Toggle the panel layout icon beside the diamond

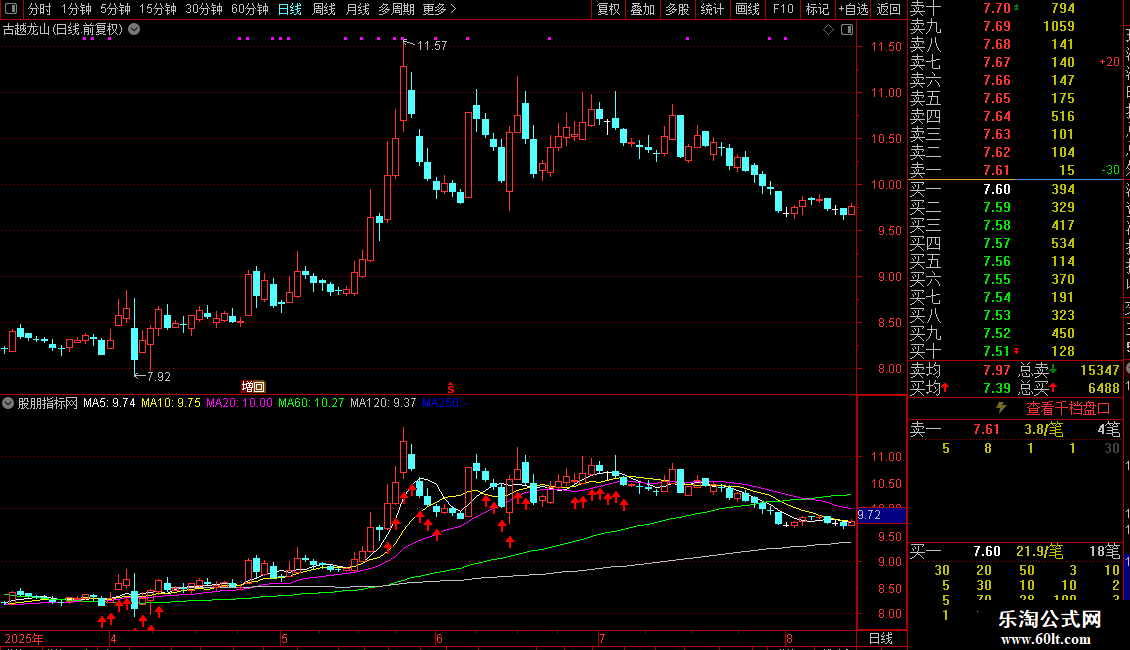(848, 30)
